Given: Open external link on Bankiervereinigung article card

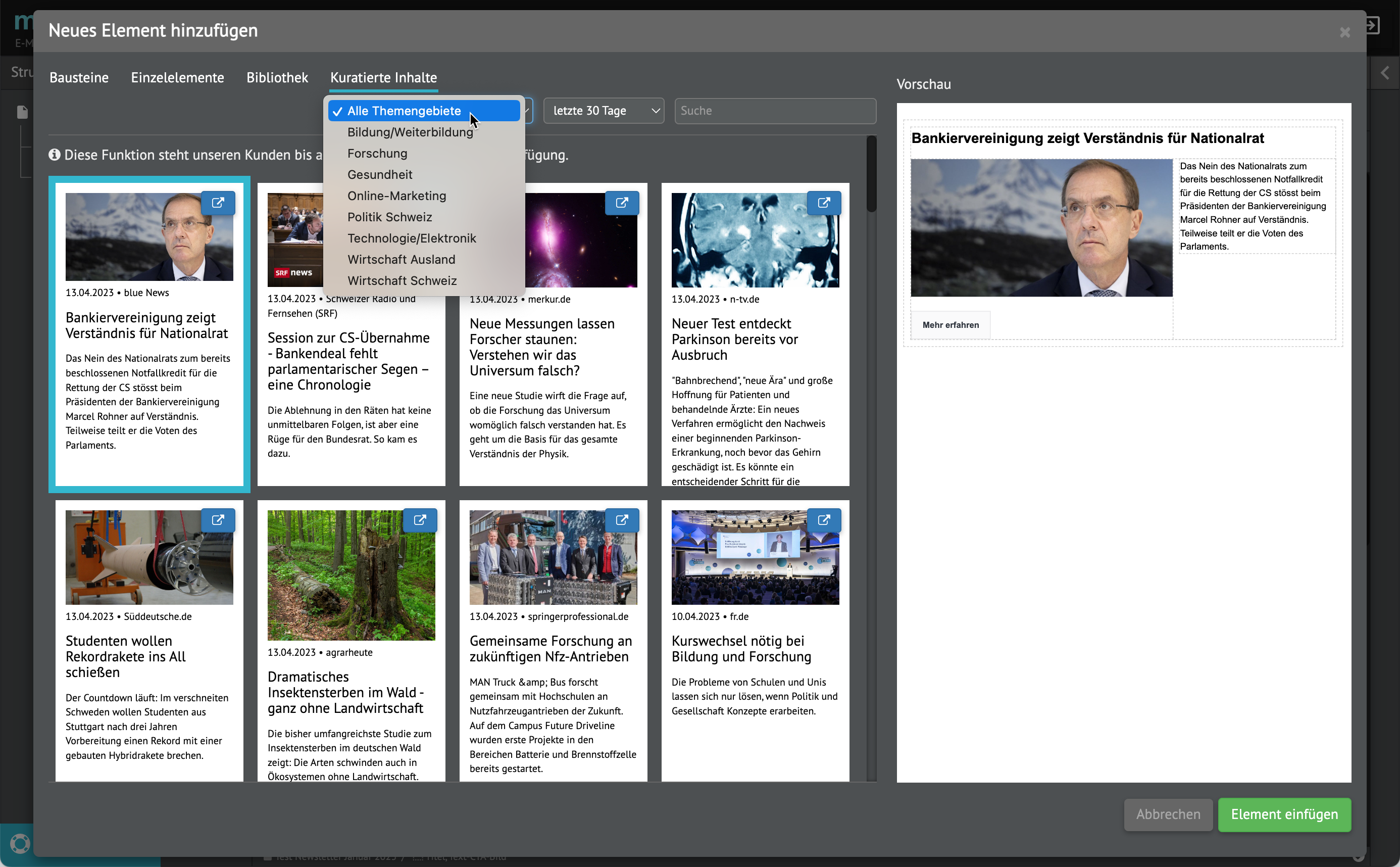Looking at the screenshot, I should [218, 203].
